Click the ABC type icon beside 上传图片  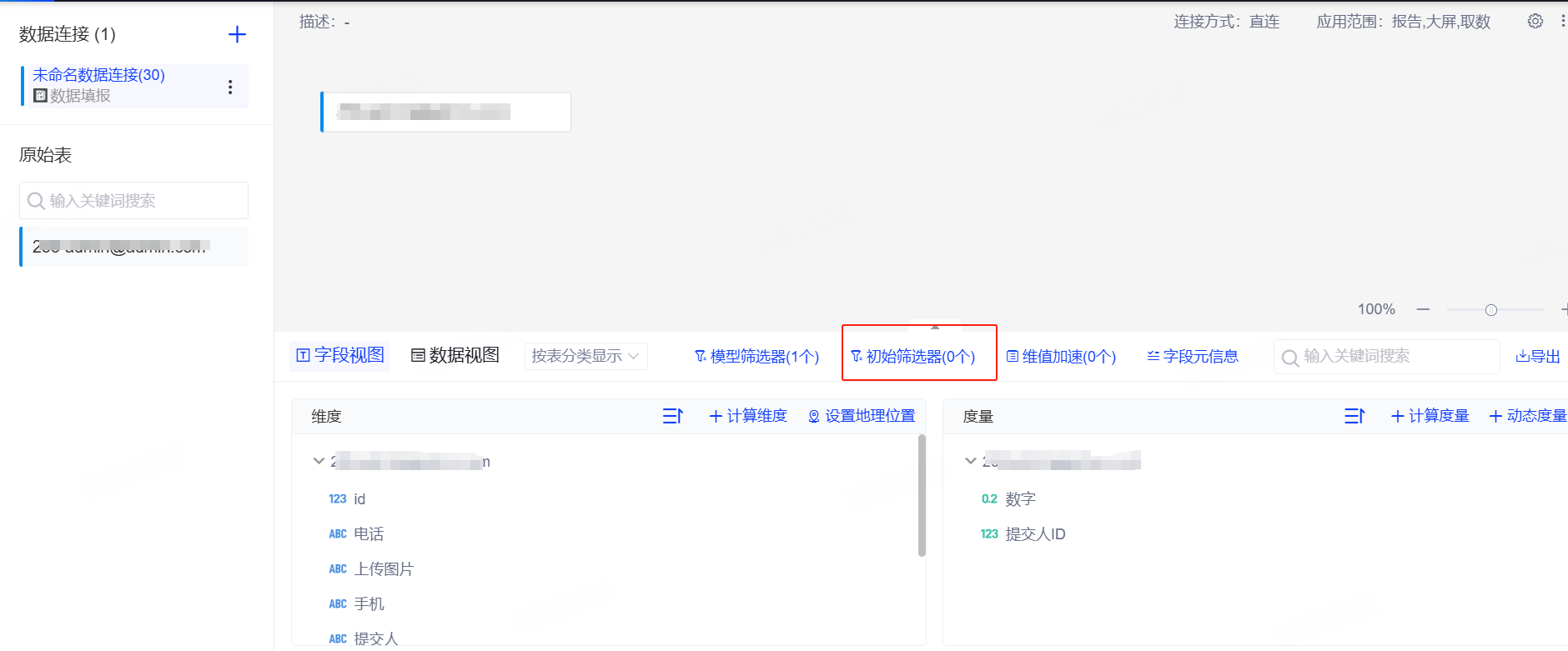[338, 569]
